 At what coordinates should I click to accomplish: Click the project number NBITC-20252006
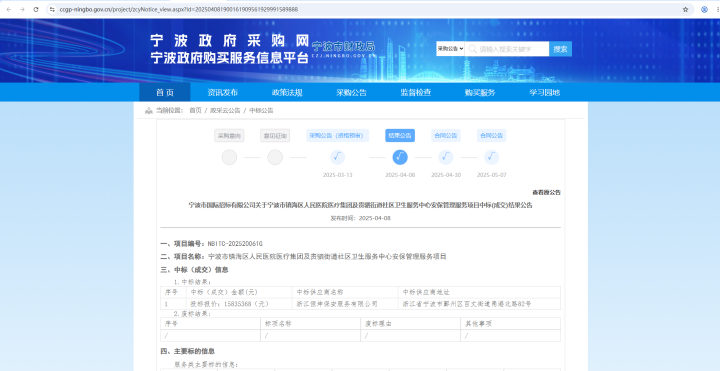pyautogui.click(x=235, y=243)
